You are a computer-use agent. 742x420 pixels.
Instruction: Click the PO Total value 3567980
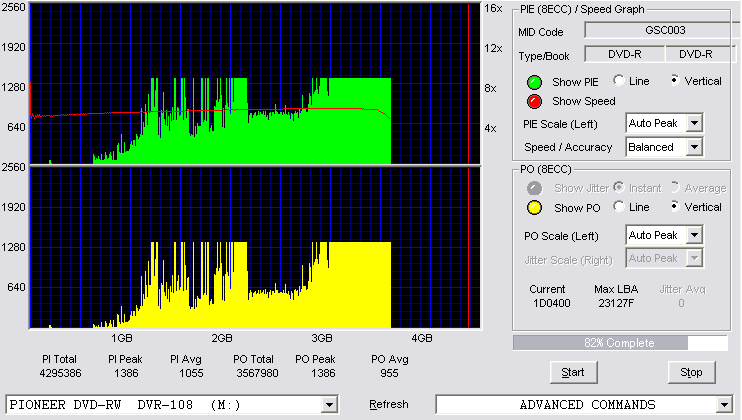(257, 373)
